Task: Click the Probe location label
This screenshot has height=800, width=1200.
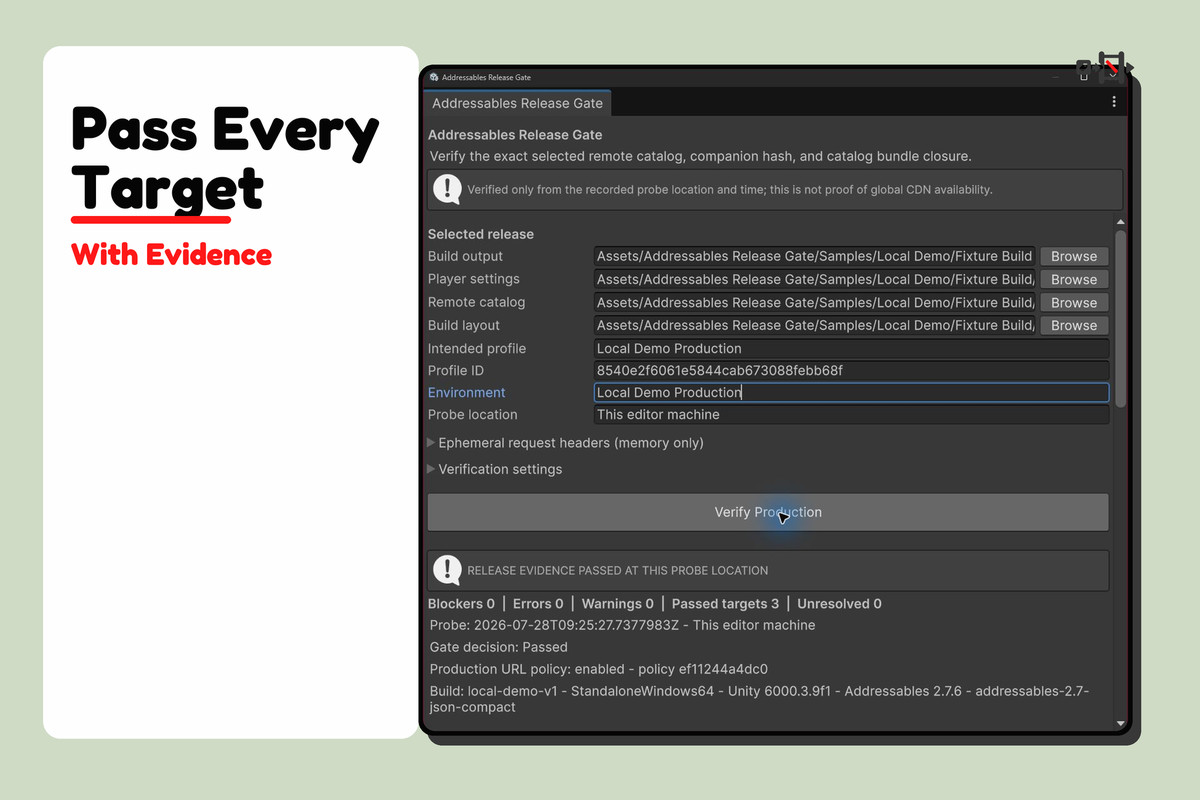Action: pyautogui.click(x=473, y=414)
